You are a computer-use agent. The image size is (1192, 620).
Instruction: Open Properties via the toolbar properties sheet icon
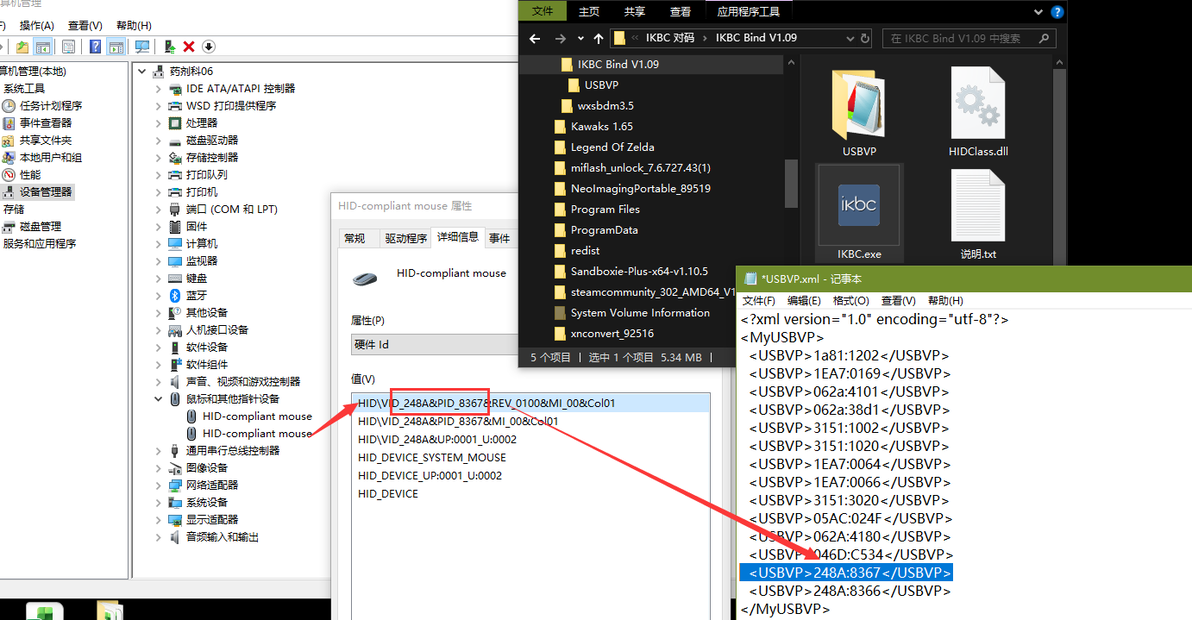[x=68, y=47]
